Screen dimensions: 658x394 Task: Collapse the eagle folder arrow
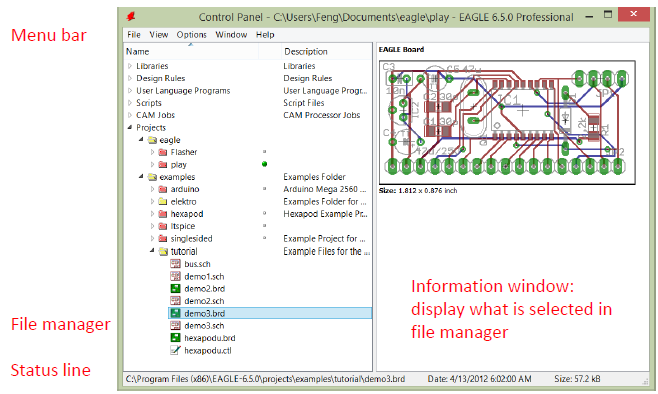[141, 139]
